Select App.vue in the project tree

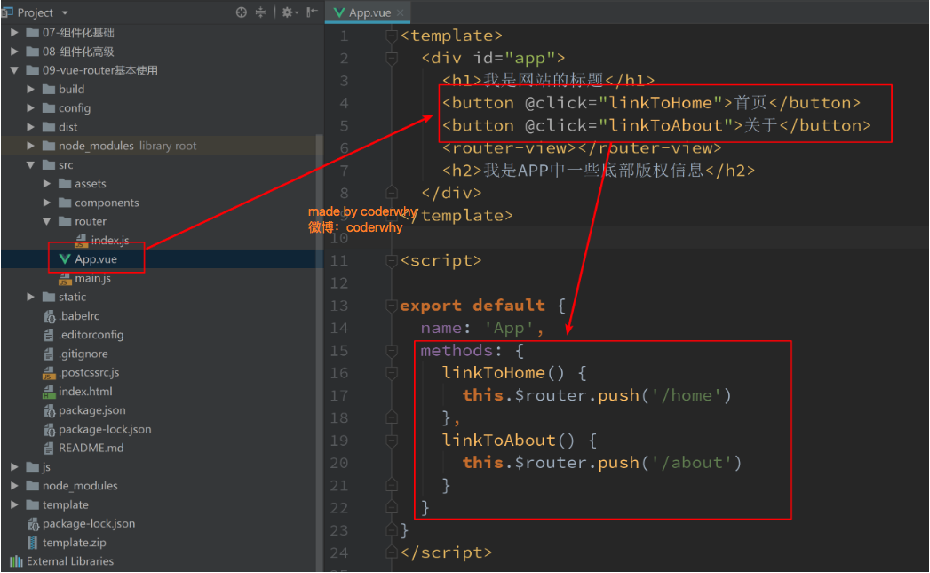[95, 259]
